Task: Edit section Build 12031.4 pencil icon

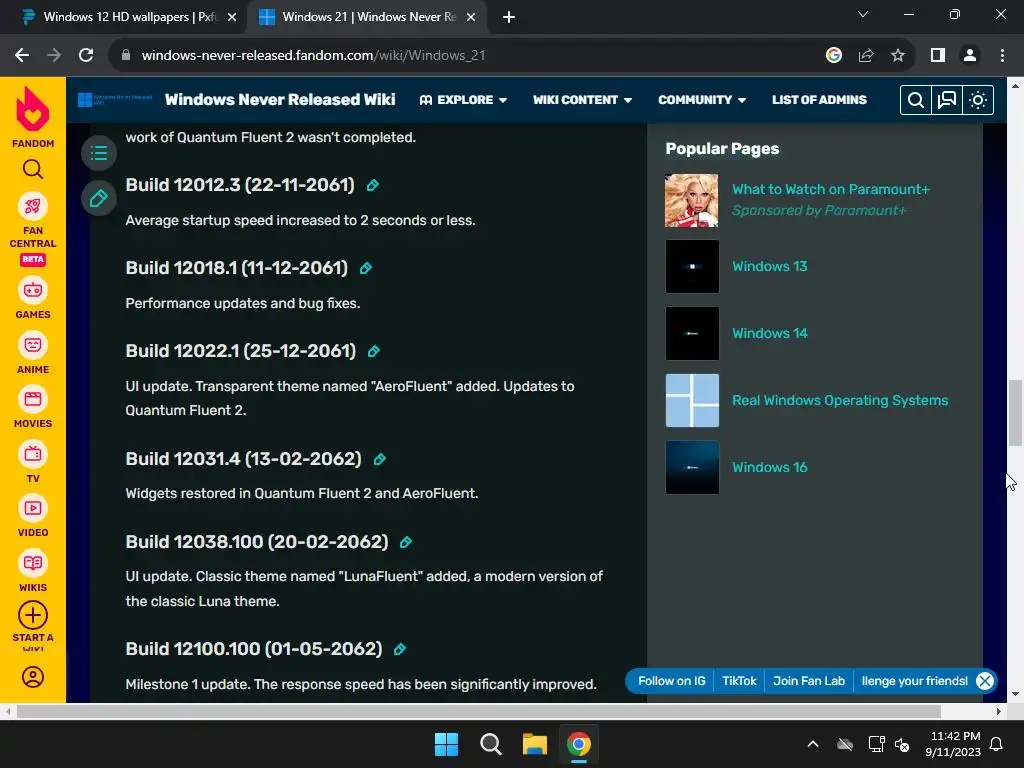Action: tap(379, 460)
